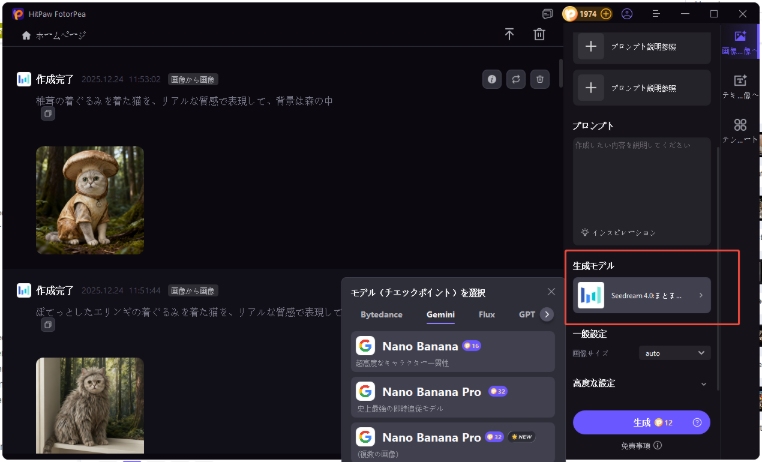The width and height of the screenshot is (762, 462).
Task: Expand the 高度な設定 section
Action: pos(641,383)
